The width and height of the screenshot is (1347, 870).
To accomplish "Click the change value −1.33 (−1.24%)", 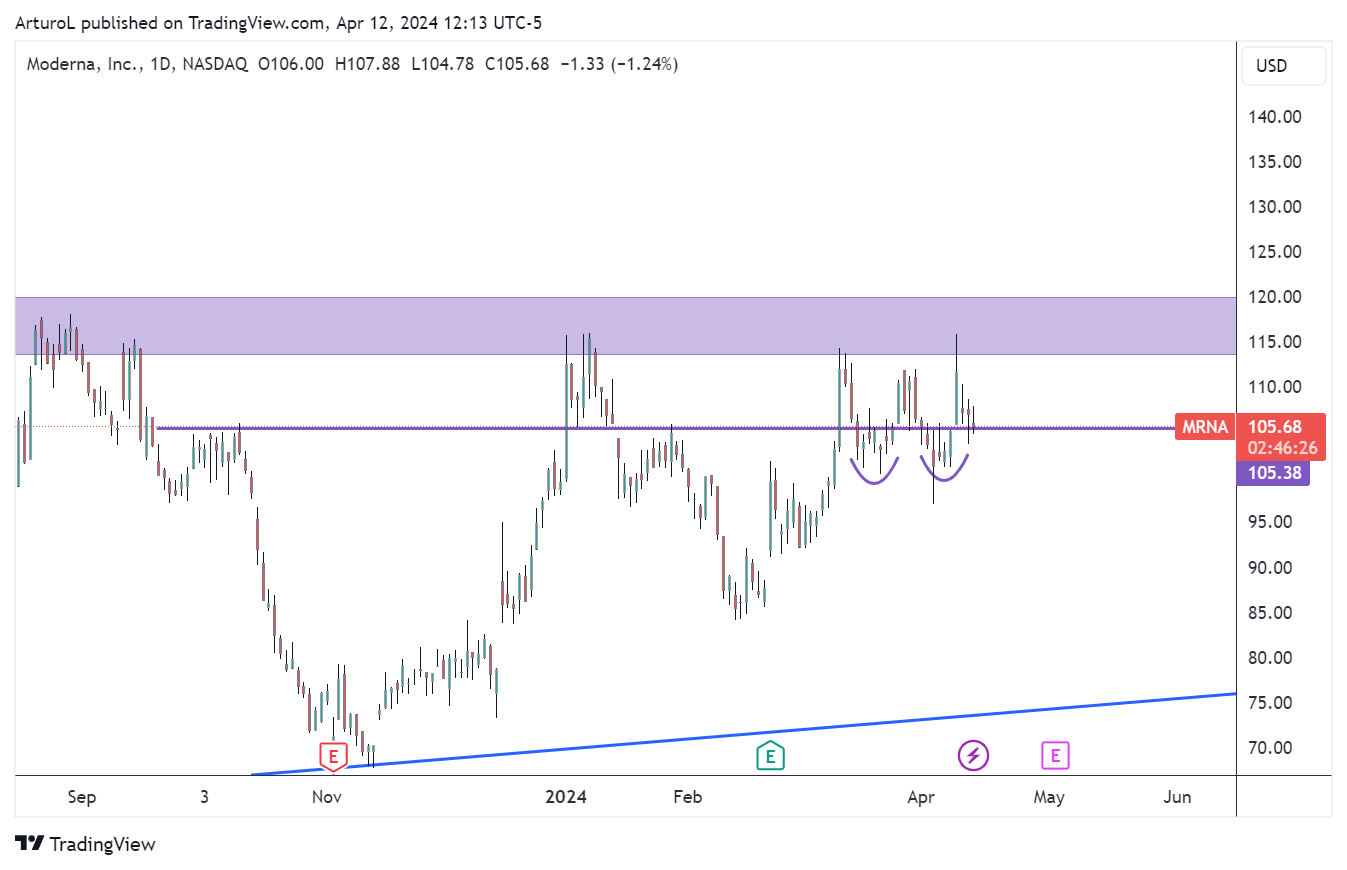I will 619,64.
